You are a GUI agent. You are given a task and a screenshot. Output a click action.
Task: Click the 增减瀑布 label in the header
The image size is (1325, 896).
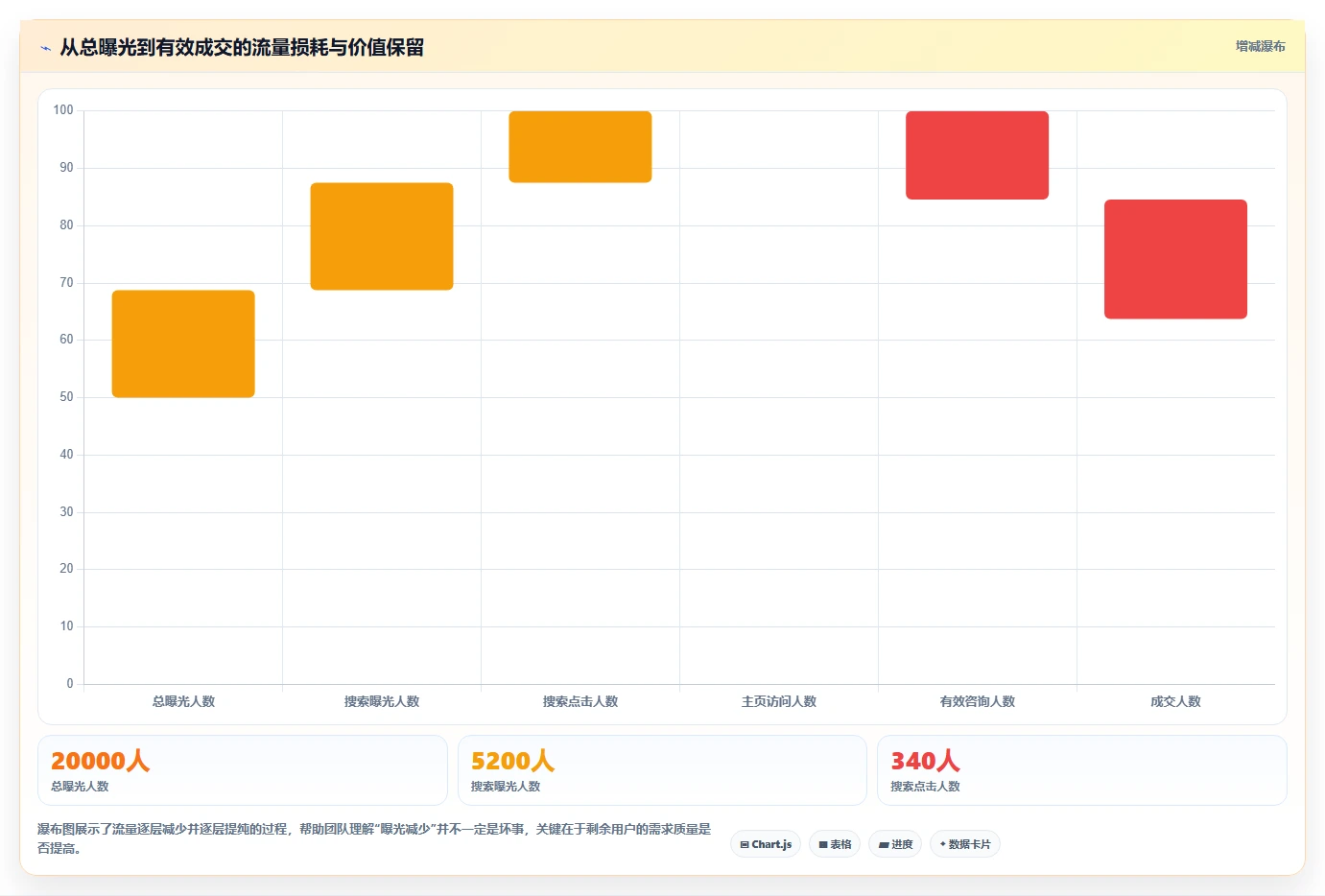pyautogui.click(x=1260, y=46)
